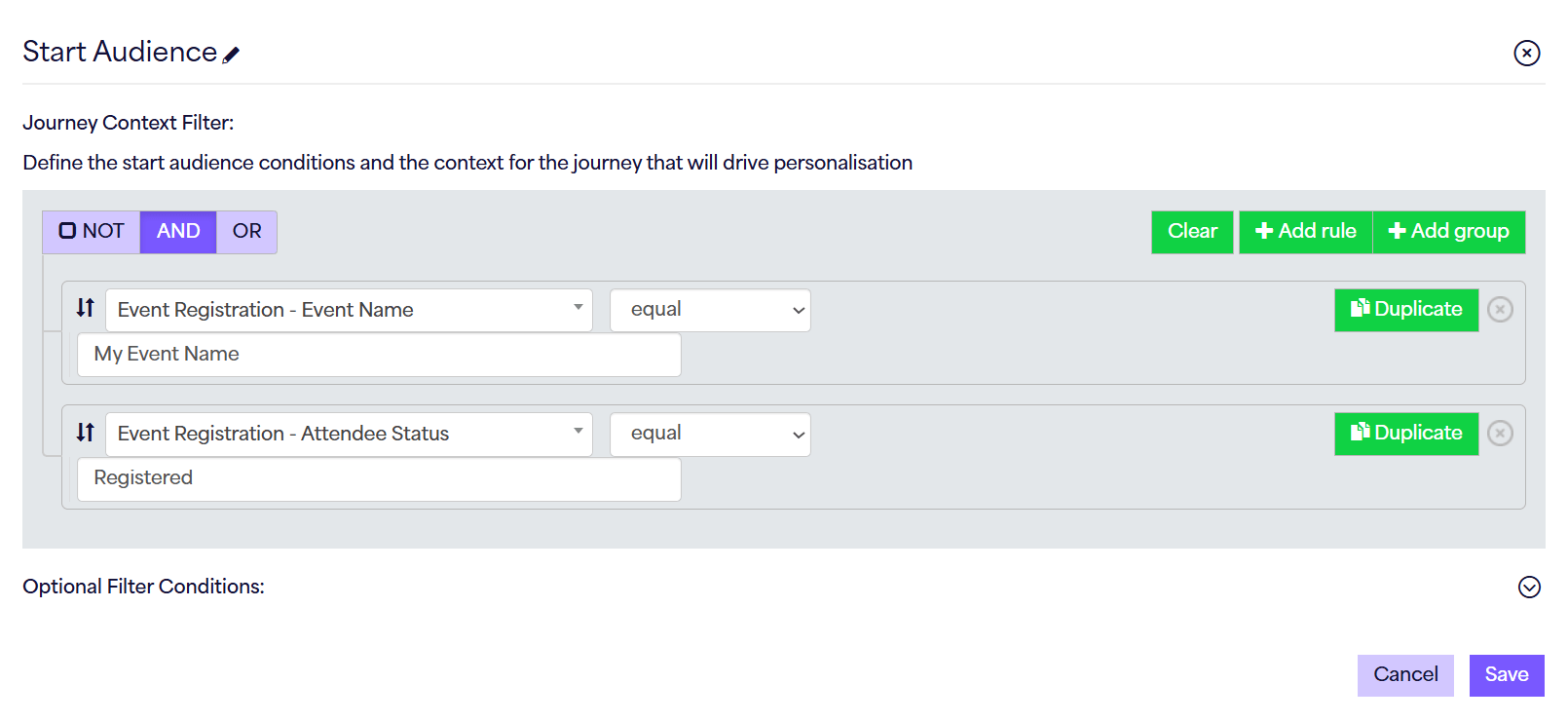Click the My Event Name value field
Viewport: 1568px width, 722px height.
click(379, 355)
